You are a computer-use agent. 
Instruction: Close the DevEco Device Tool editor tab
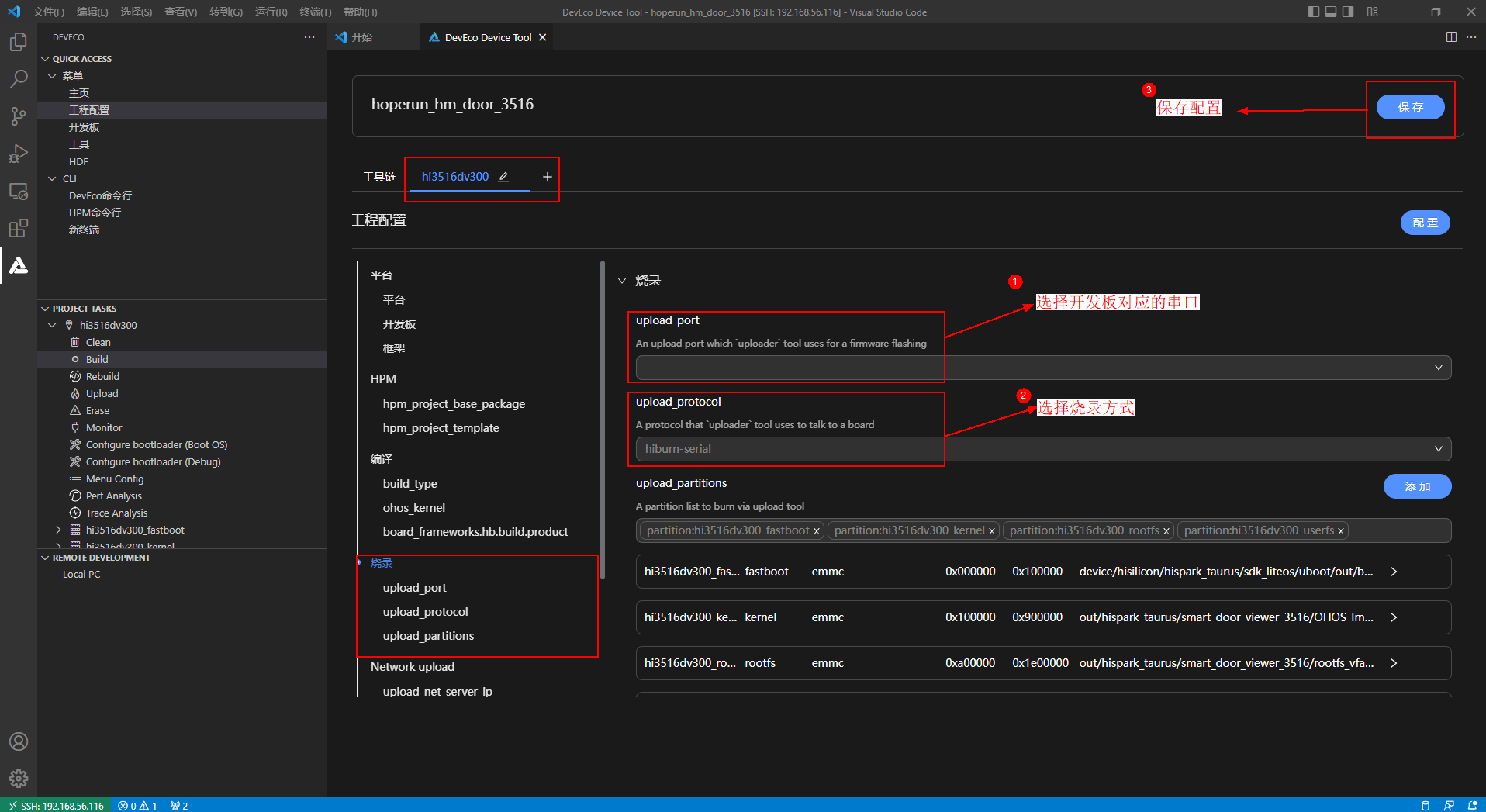coord(542,37)
